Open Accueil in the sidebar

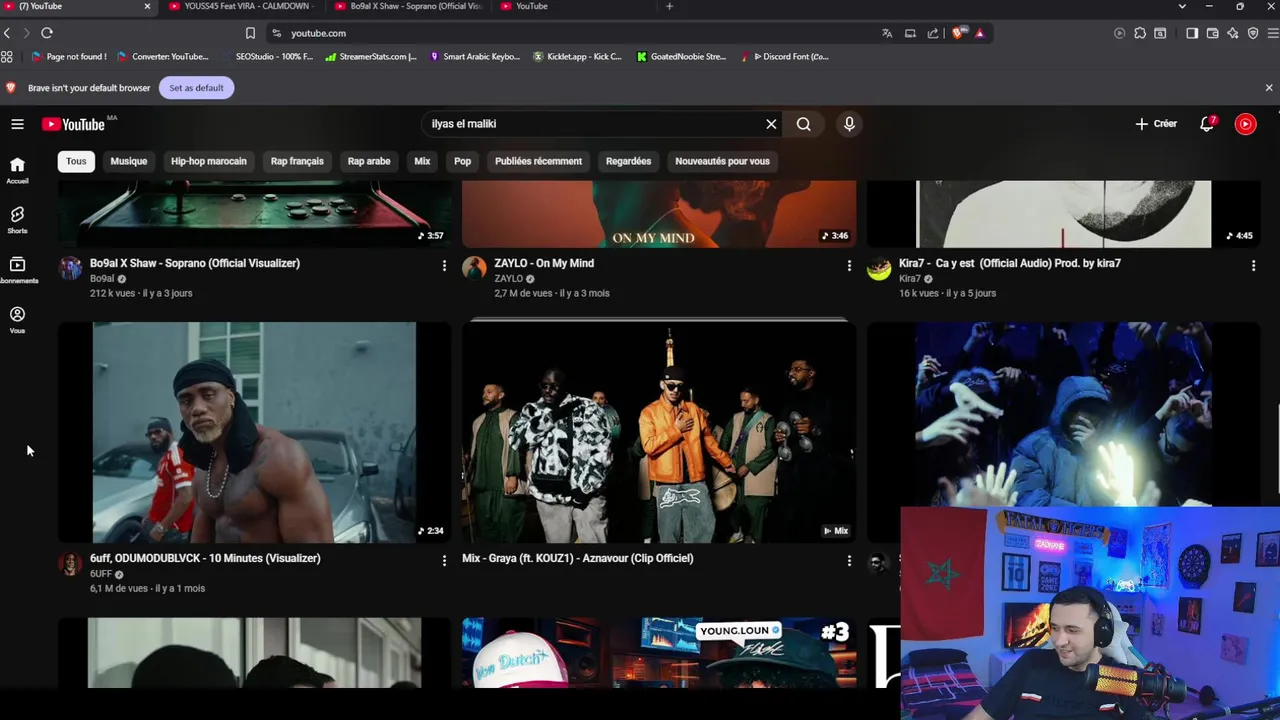click(17, 170)
